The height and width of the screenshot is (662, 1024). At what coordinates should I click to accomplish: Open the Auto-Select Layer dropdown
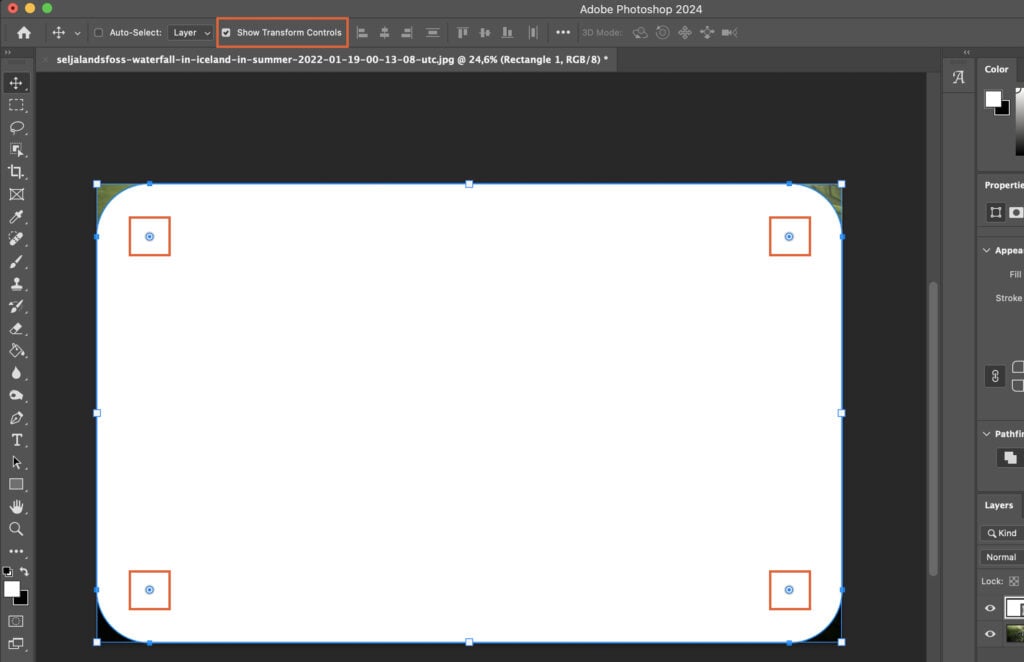point(191,32)
